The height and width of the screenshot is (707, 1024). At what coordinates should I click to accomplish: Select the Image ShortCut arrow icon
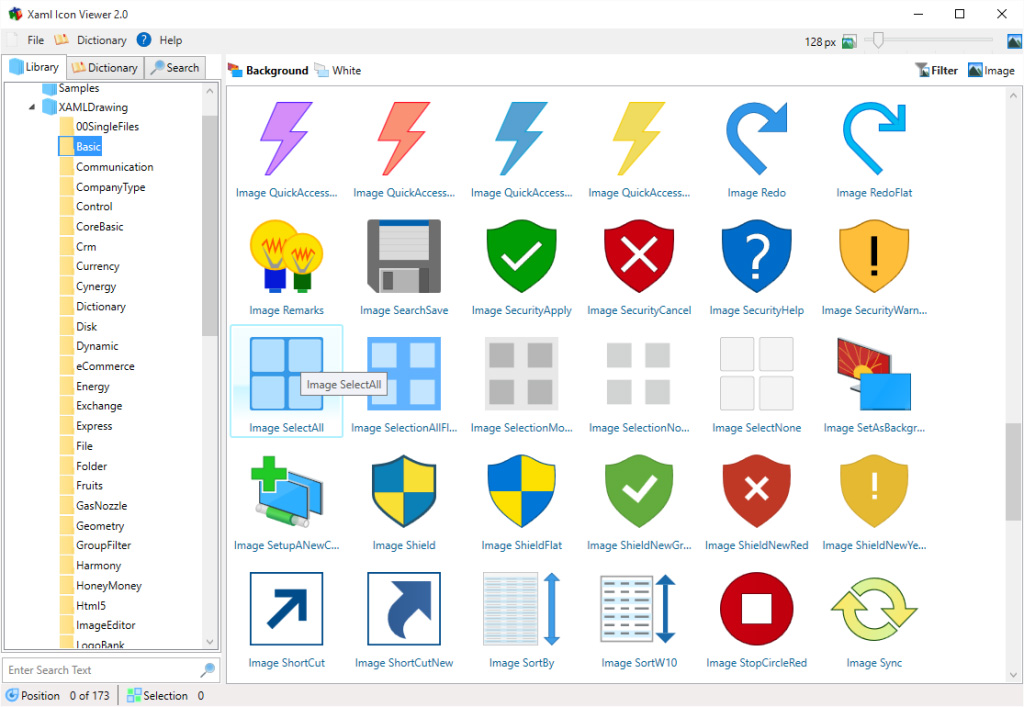pyautogui.click(x=287, y=608)
